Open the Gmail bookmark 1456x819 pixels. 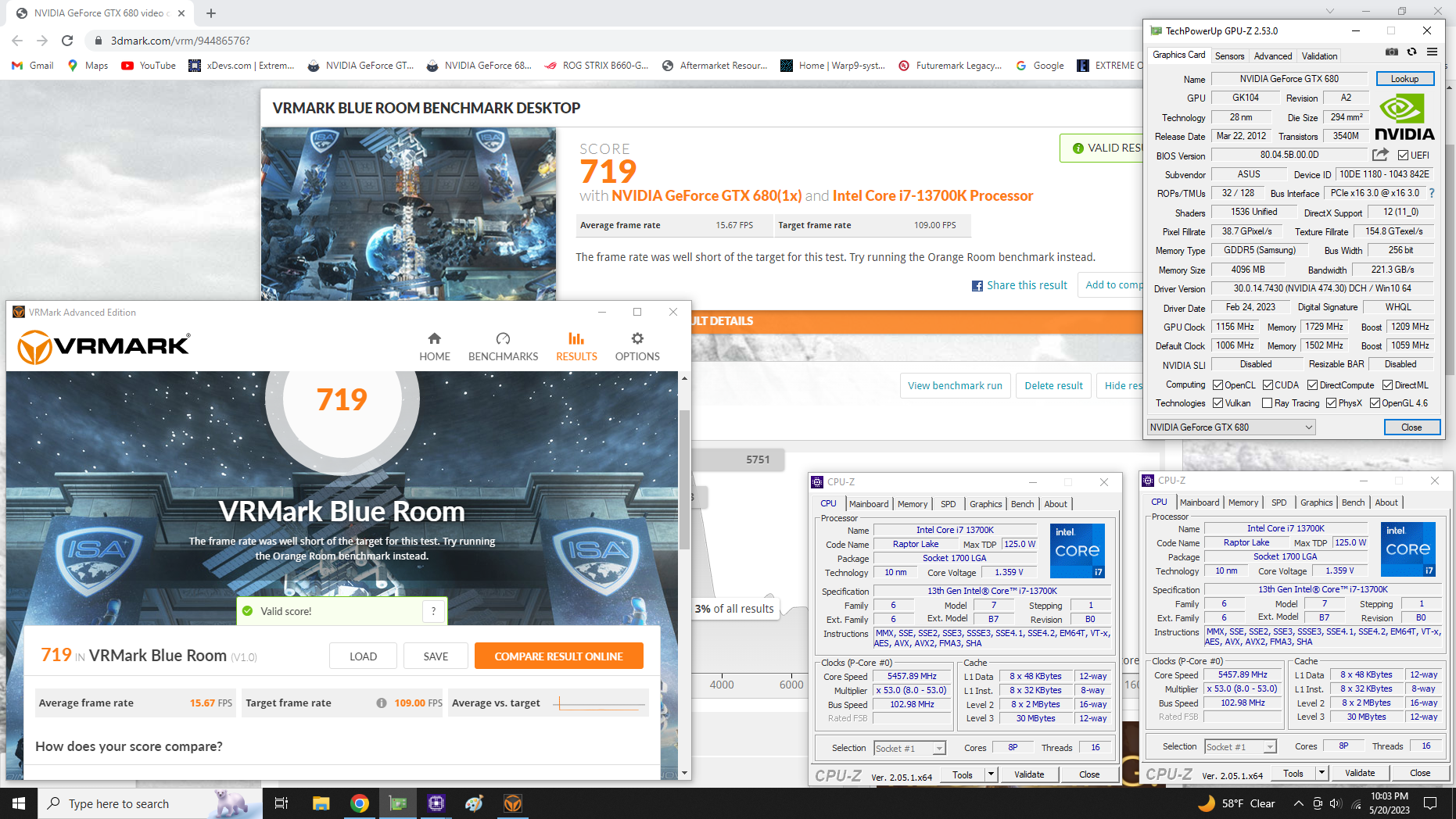(x=33, y=66)
